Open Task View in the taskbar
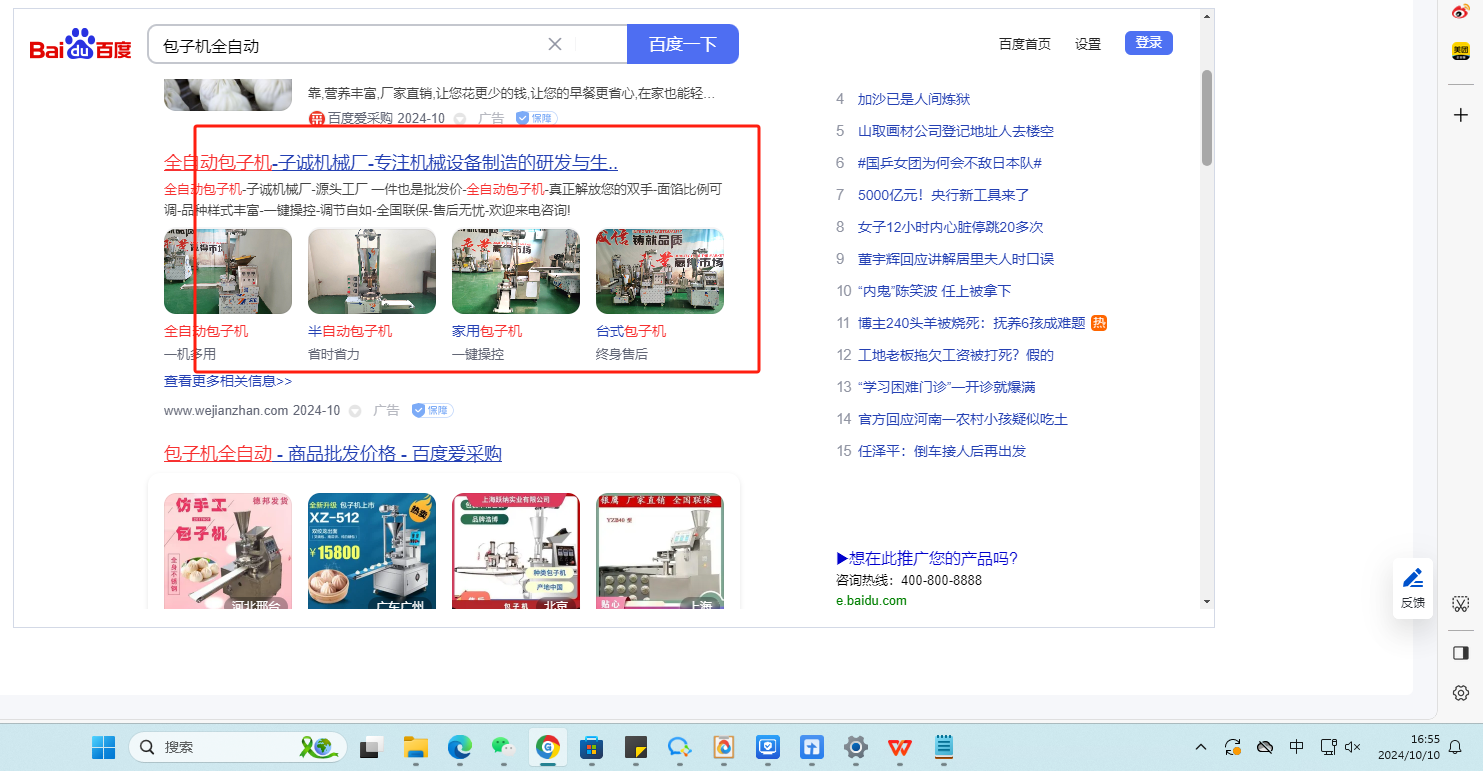Screen dimensions: 1483x771 click(x=373, y=747)
